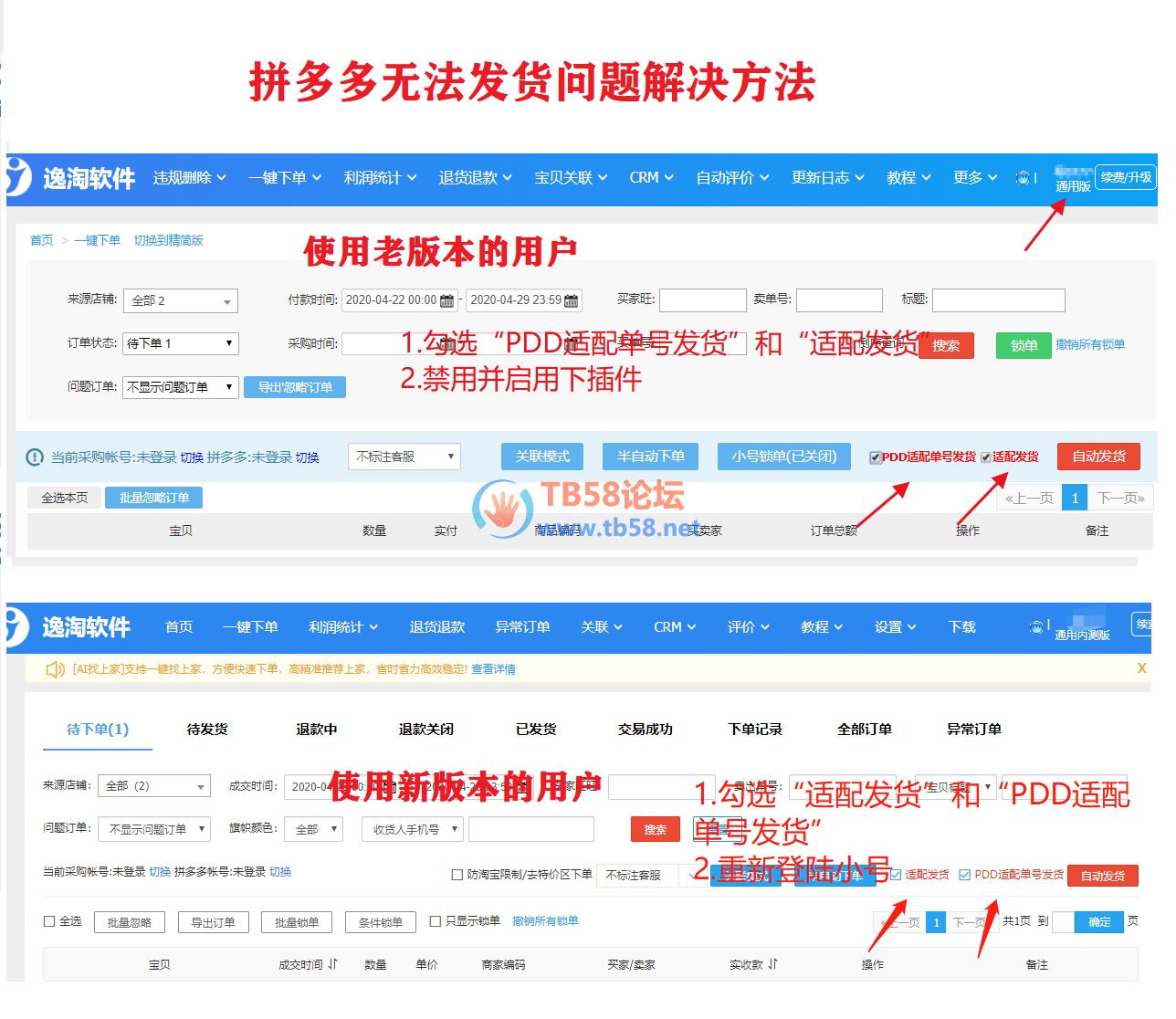This screenshot has height=1019, width=1176.
Task: Enable 防淘宝限制/去特价区下单 checkbox
Action: click(457, 875)
